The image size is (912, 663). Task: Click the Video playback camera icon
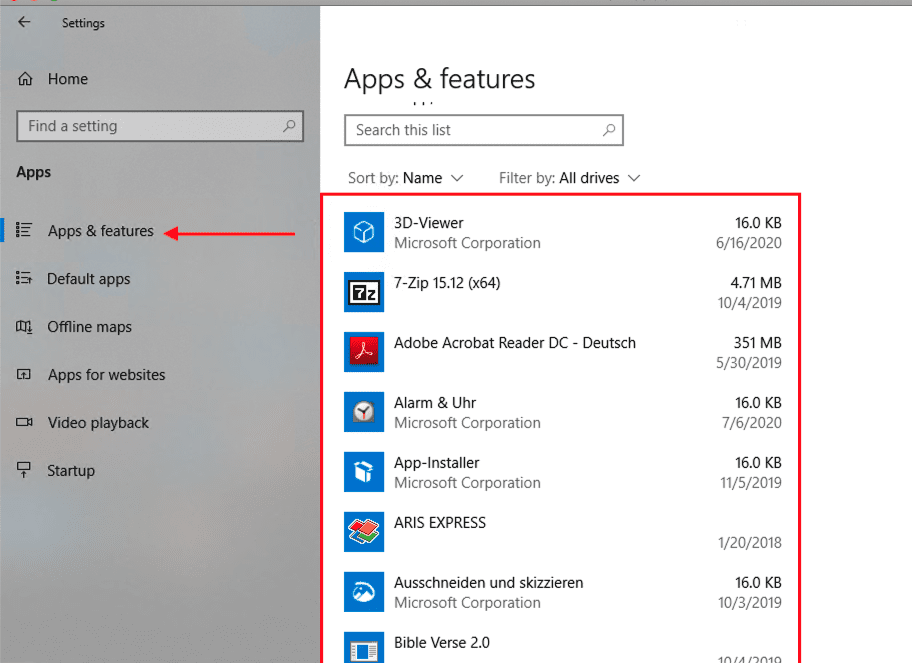pos(24,422)
